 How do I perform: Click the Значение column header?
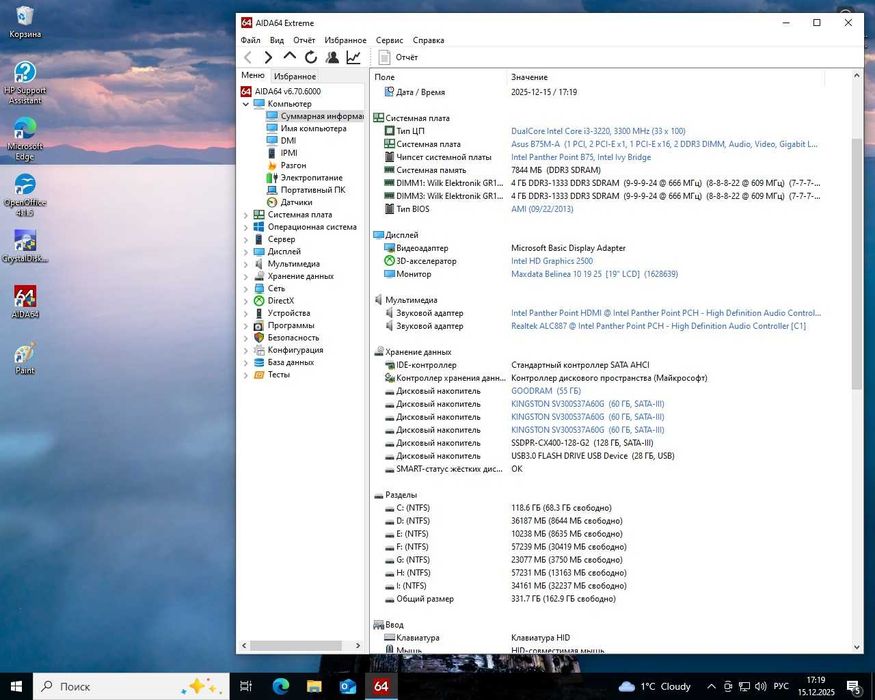click(x=664, y=77)
